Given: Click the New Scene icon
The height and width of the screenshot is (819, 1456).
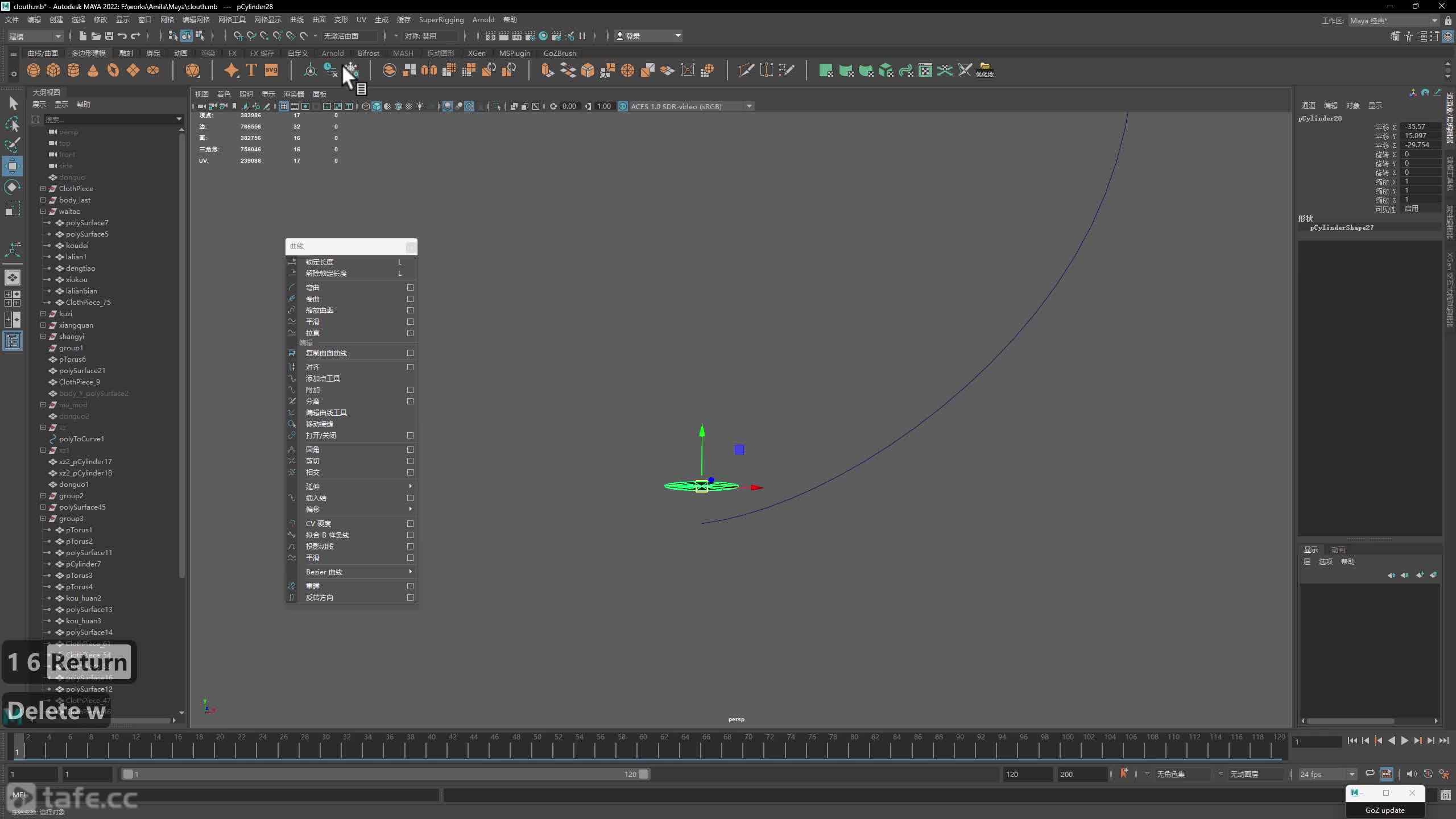Looking at the screenshot, I should pos(83,36).
